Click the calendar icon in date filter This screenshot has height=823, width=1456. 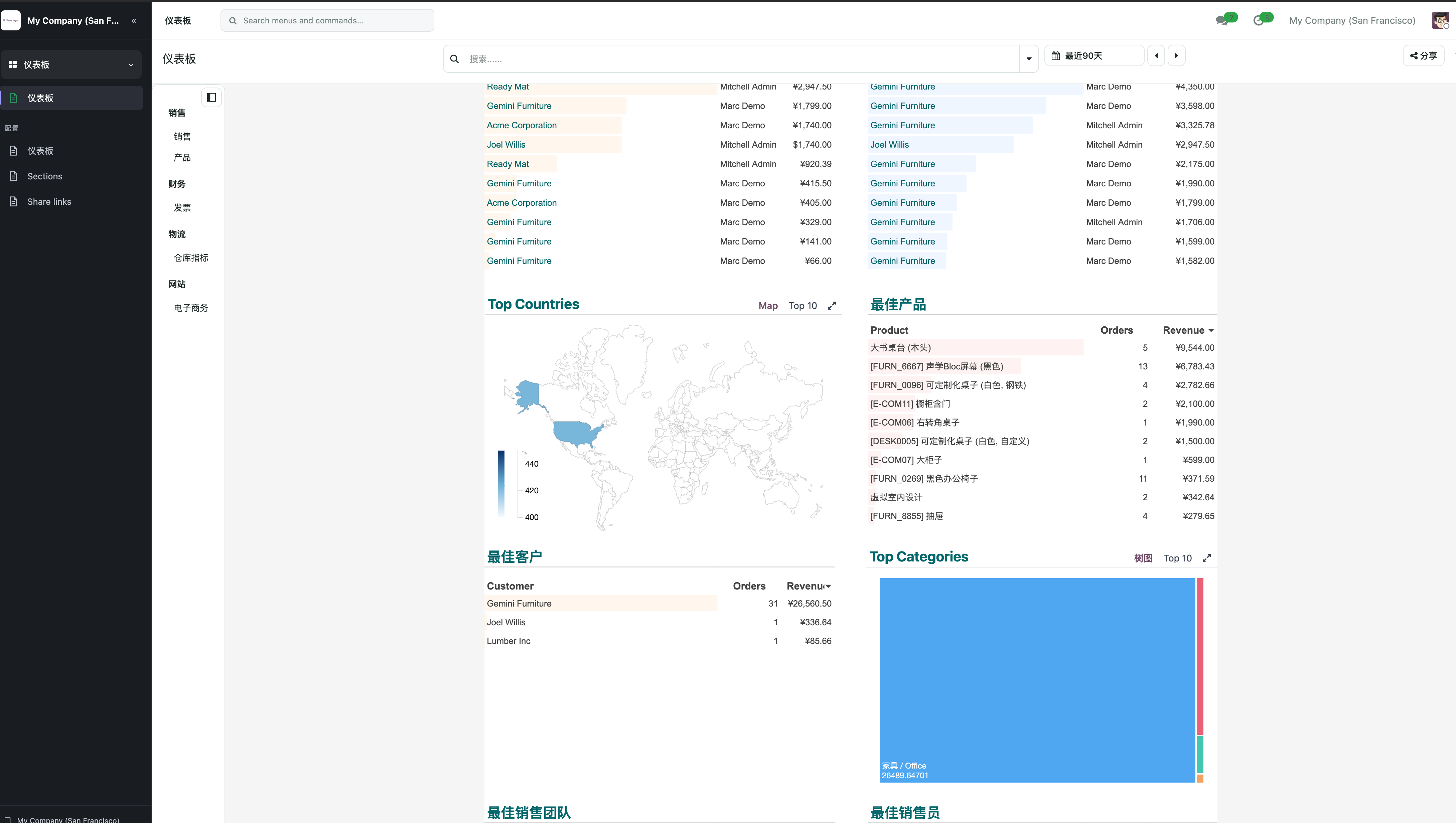pyautogui.click(x=1056, y=55)
